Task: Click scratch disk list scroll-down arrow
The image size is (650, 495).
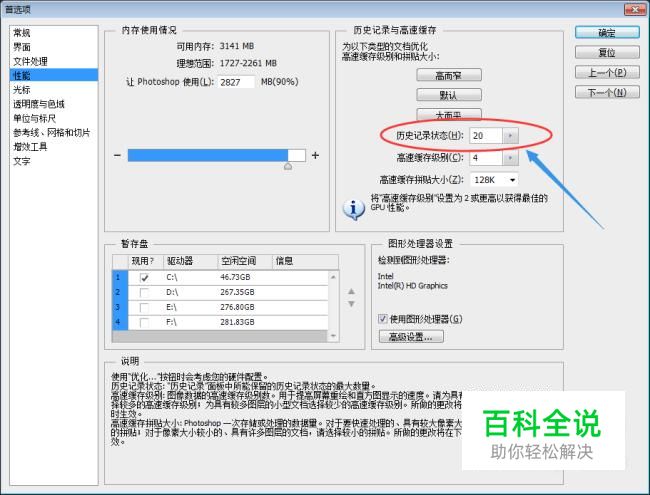Action: click(x=333, y=336)
